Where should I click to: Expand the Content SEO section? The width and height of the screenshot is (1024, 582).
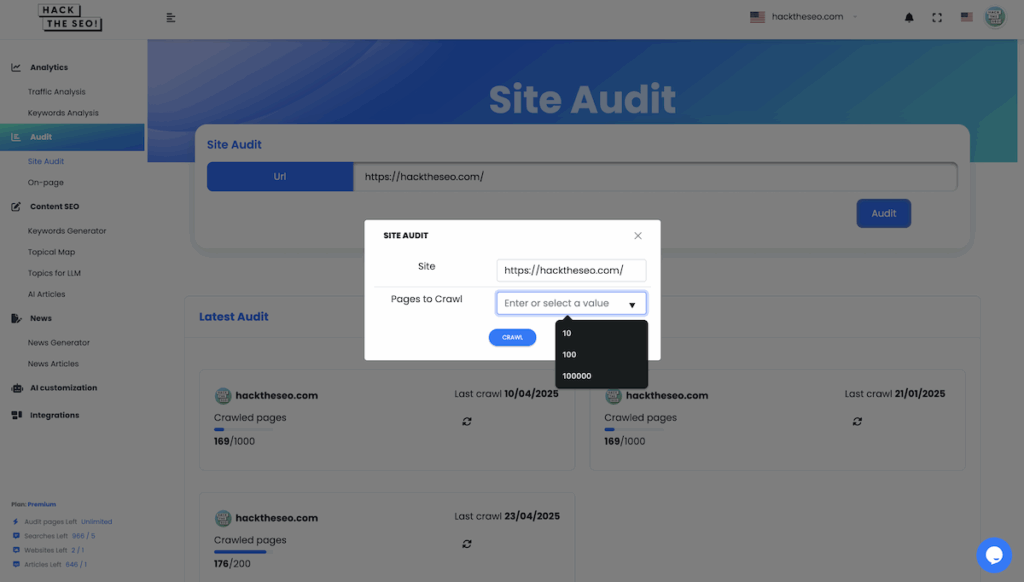click(54, 206)
